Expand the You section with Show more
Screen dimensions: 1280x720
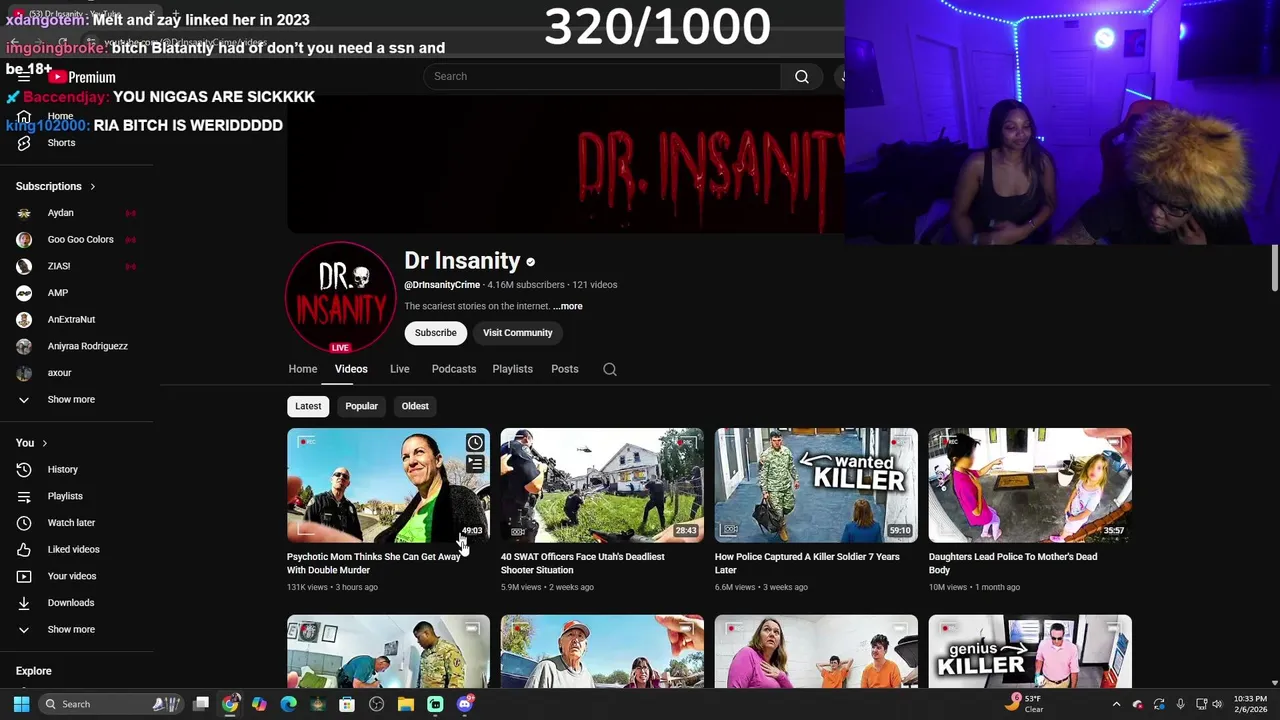[x=70, y=630]
